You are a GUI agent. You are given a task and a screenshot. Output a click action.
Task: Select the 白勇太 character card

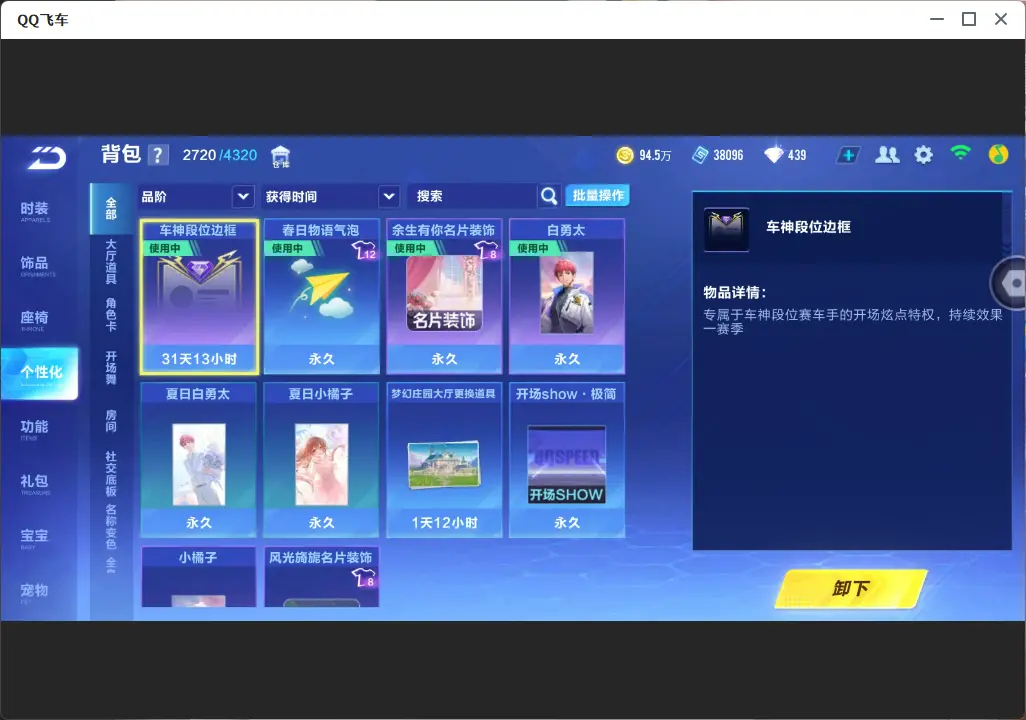pyautogui.click(x=567, y=297)
